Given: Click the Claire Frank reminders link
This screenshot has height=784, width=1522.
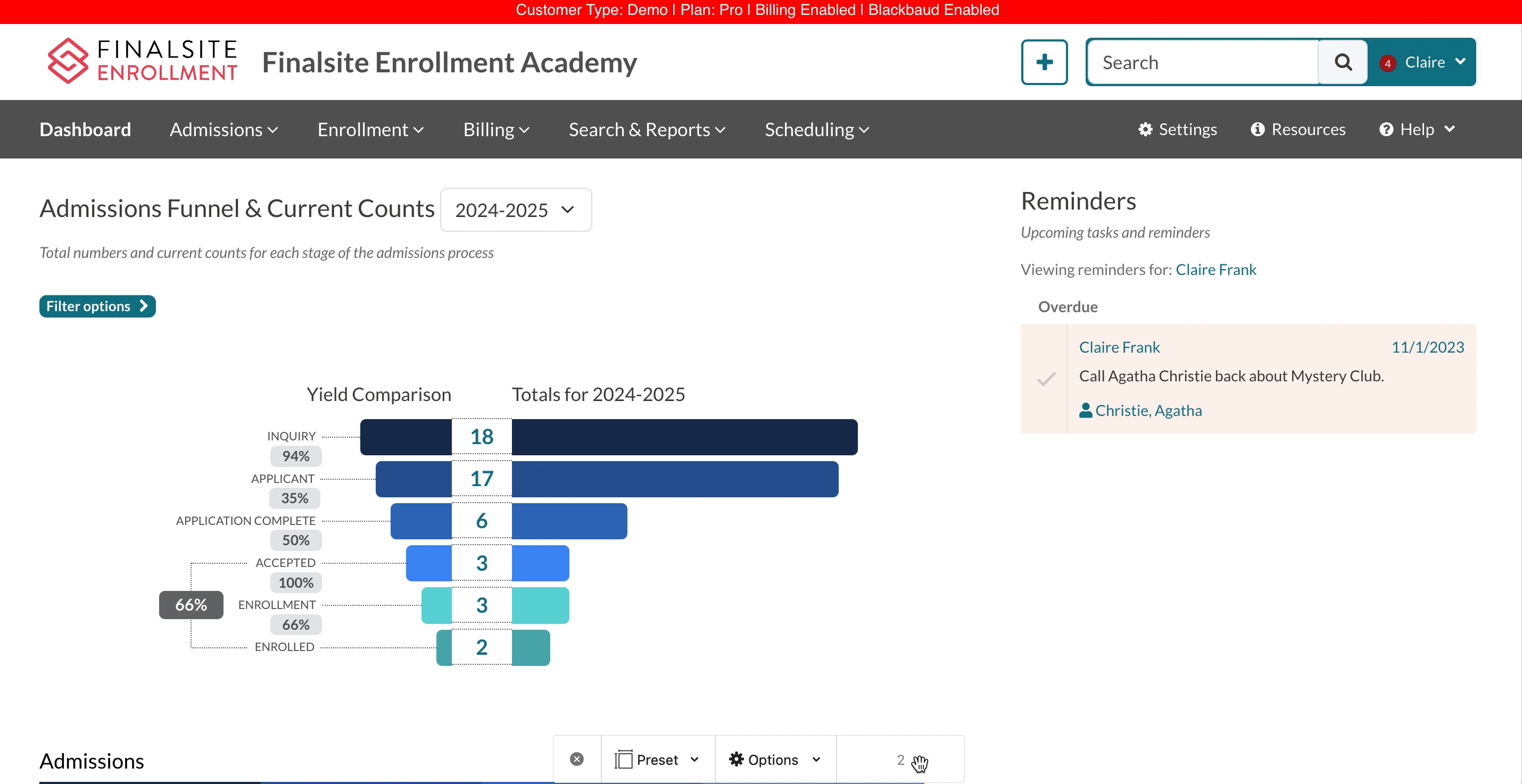Looking at the screenshot, I should point(1215,269).
